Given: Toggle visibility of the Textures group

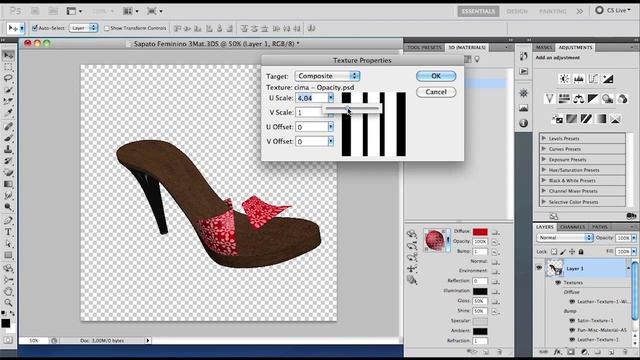Looking at the screenshot, I should (558, 282).
